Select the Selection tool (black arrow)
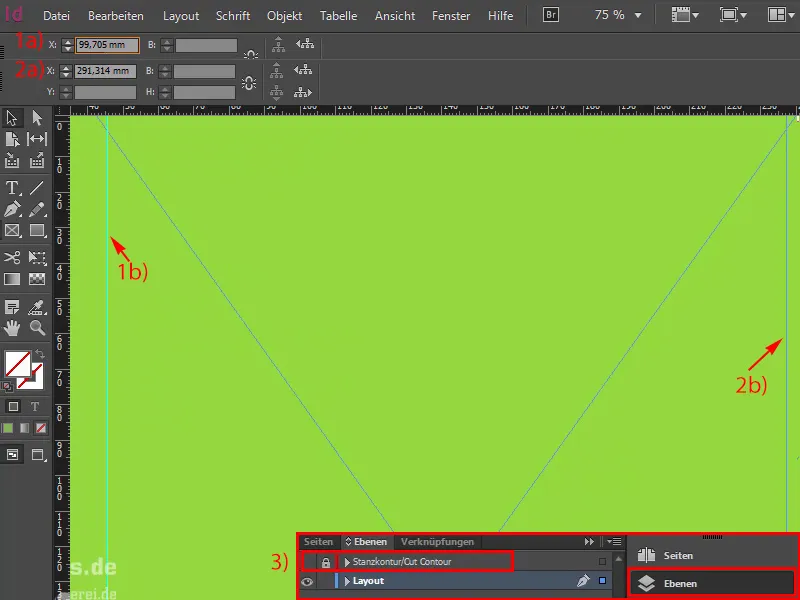This screenshot has width=800, height=600. [12, 118]
